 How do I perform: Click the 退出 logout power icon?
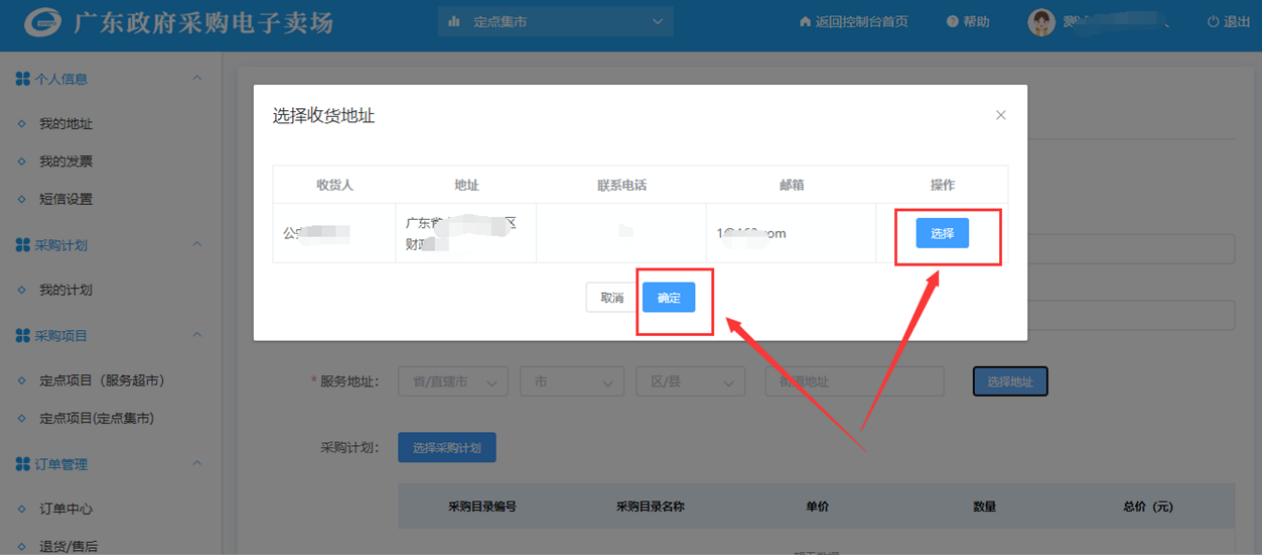[1213, 22]
